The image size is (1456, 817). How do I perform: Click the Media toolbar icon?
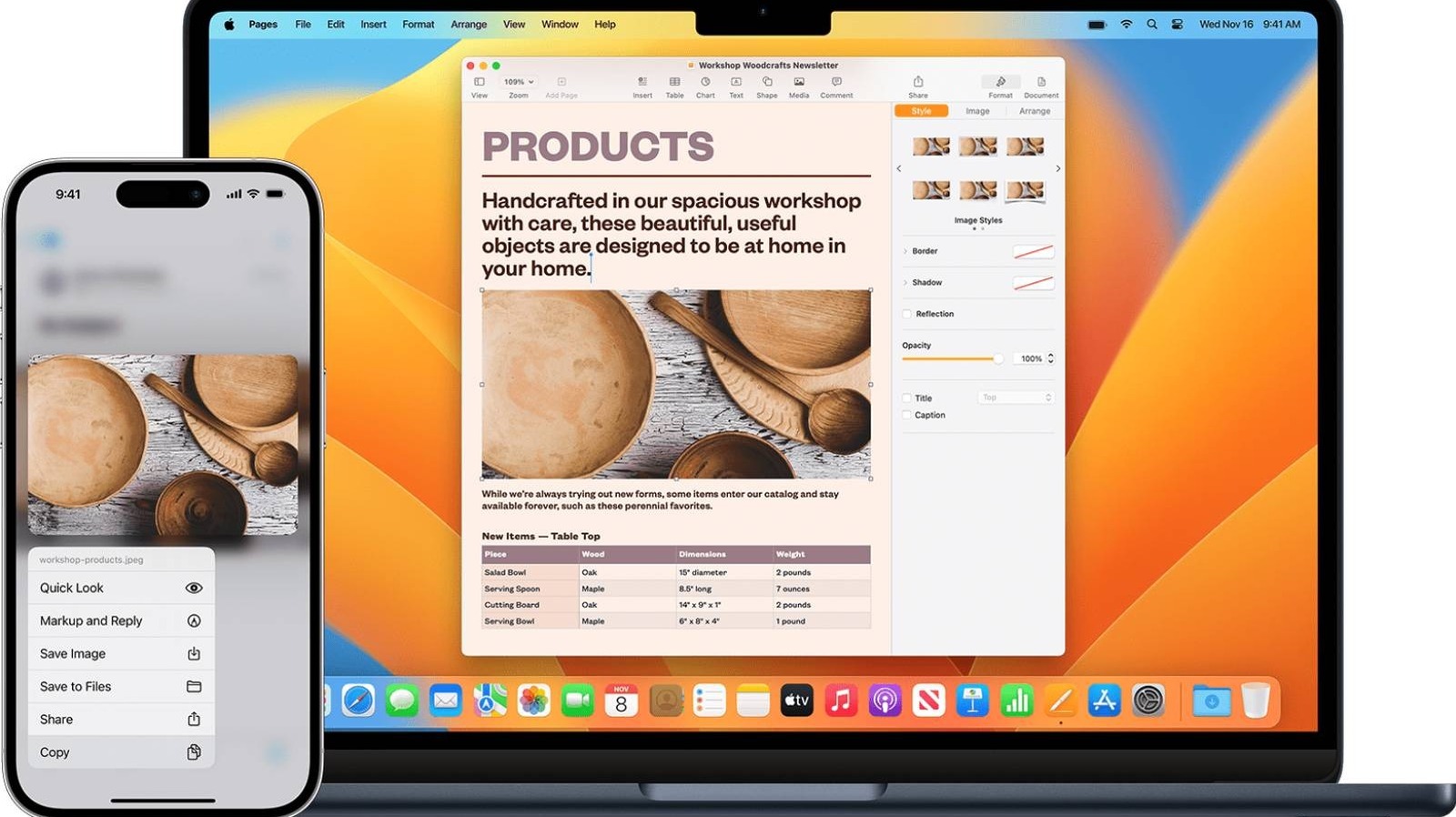799,83
